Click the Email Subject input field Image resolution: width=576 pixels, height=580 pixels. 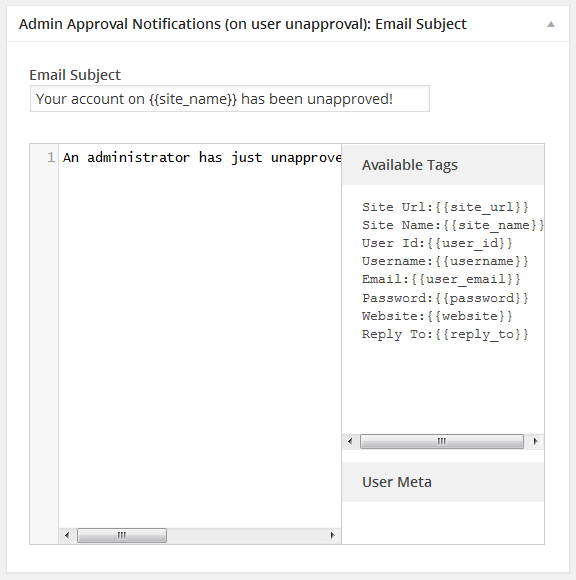(x=230, y=99)
